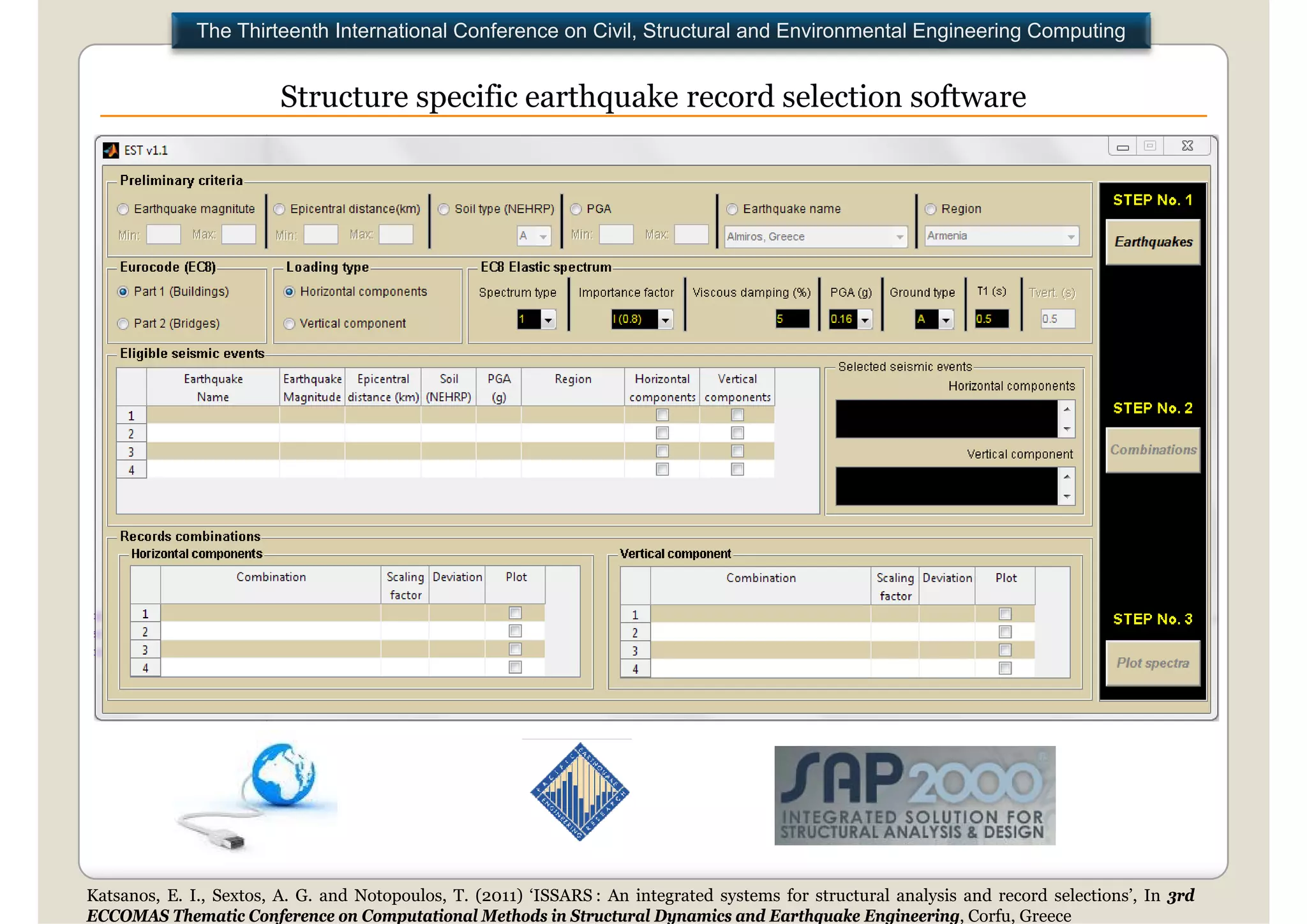Click down arrow of Vertical component list scrollbar

[1066, 496]
